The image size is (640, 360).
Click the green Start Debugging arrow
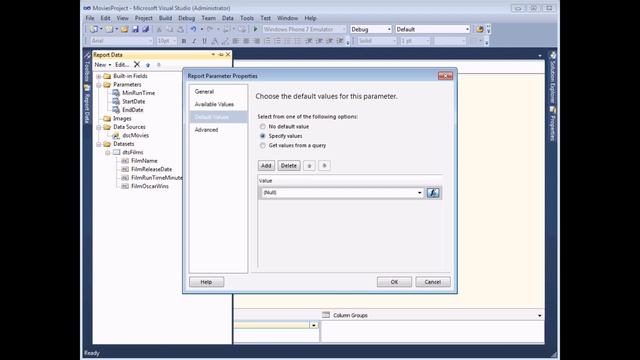[x=256, y=29]
